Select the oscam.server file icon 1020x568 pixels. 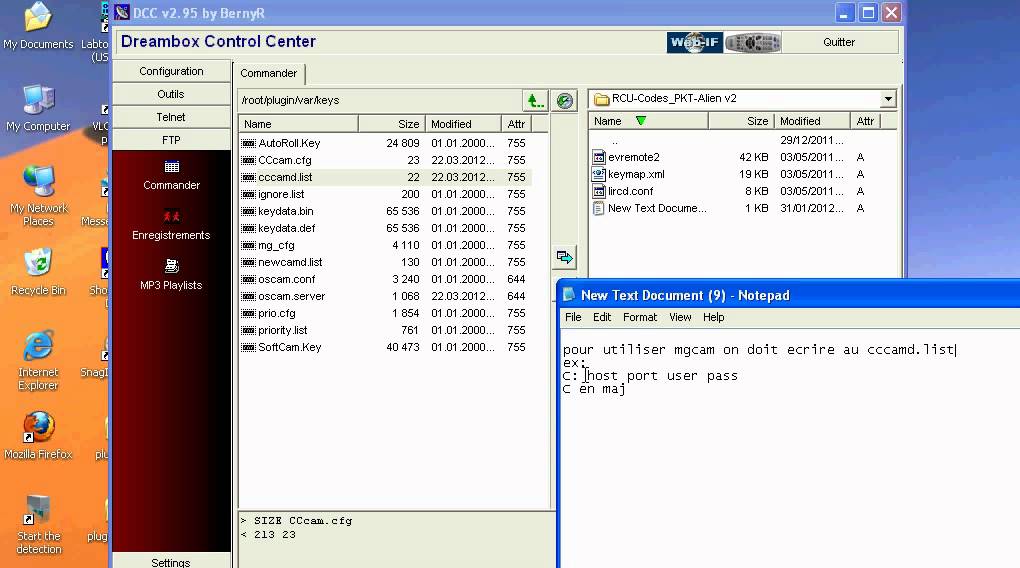[x=248, y=296]
